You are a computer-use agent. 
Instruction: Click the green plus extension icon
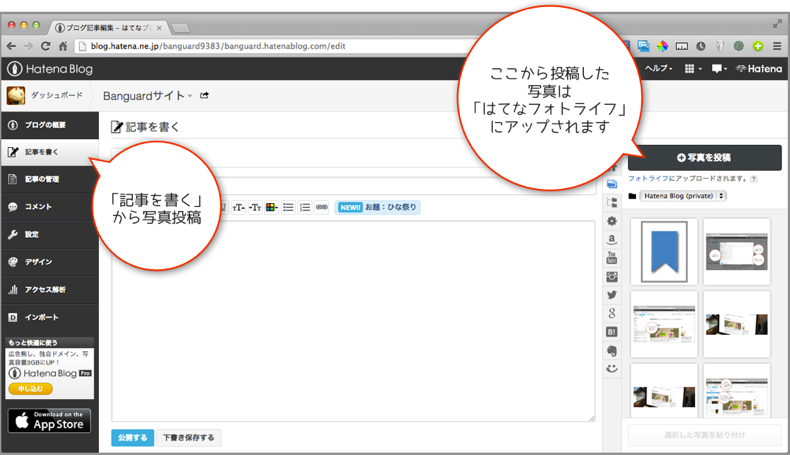(758, 46)
